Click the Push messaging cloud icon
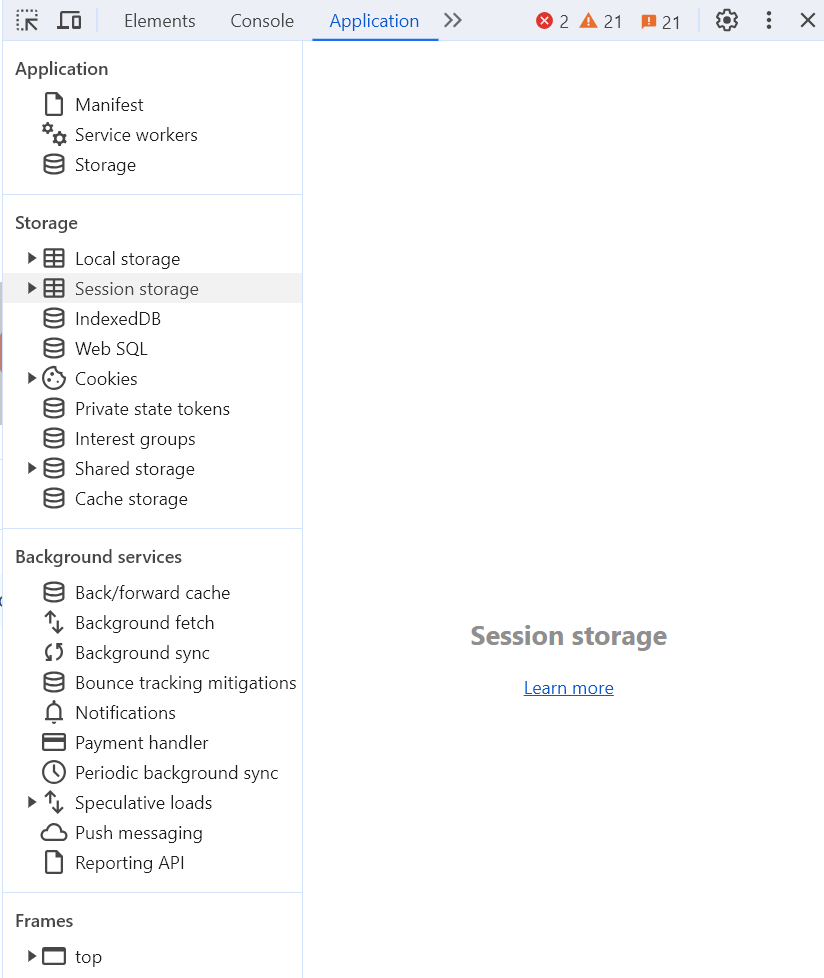This screenshot has width=824, height=978. point(54,833)
